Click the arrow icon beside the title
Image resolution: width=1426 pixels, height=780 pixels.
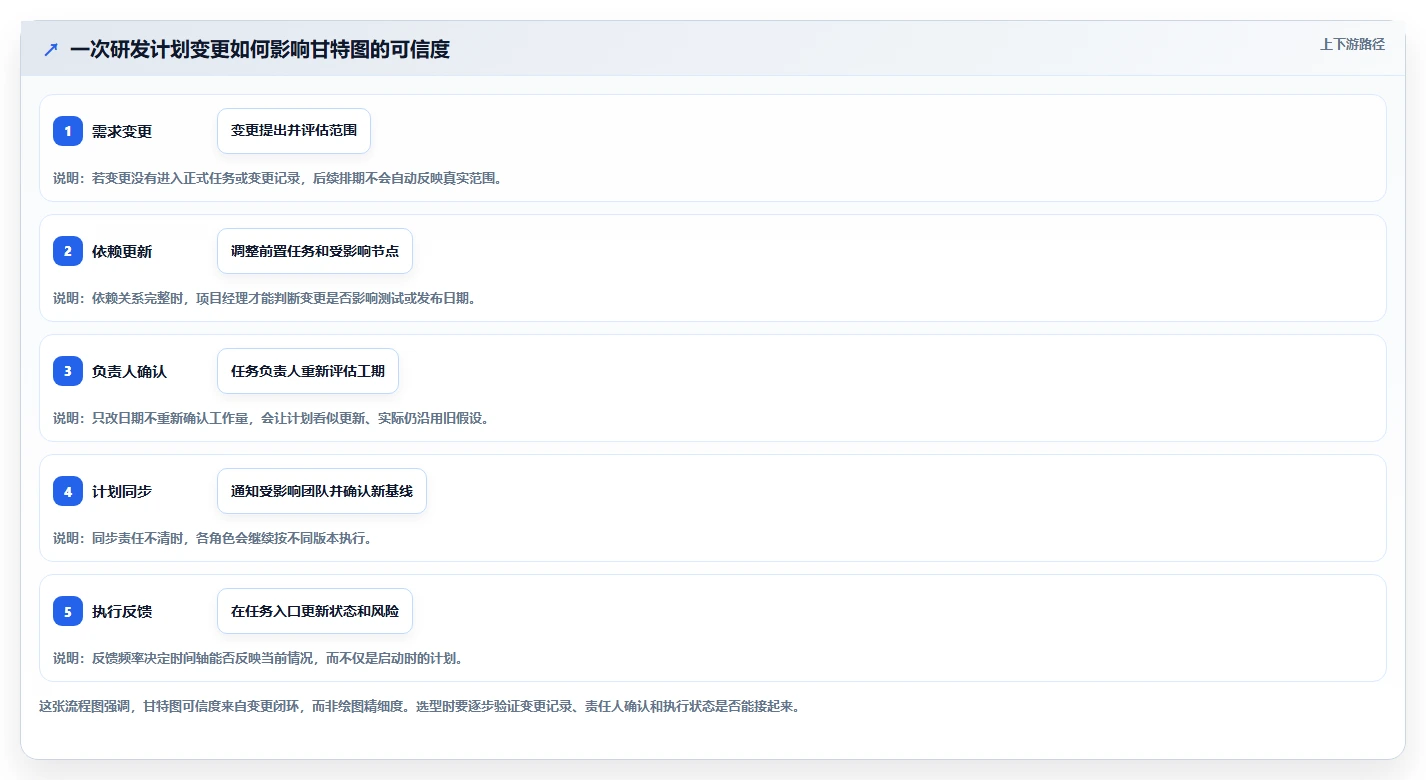point(51,49)
